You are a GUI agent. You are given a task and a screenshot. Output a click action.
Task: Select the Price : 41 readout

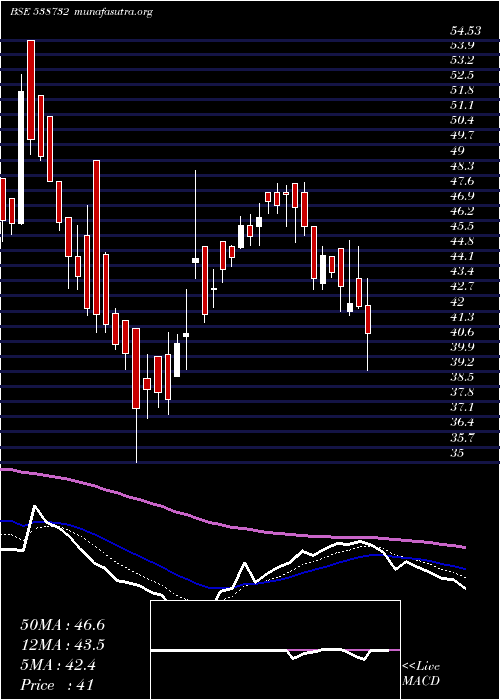[58, 685]
